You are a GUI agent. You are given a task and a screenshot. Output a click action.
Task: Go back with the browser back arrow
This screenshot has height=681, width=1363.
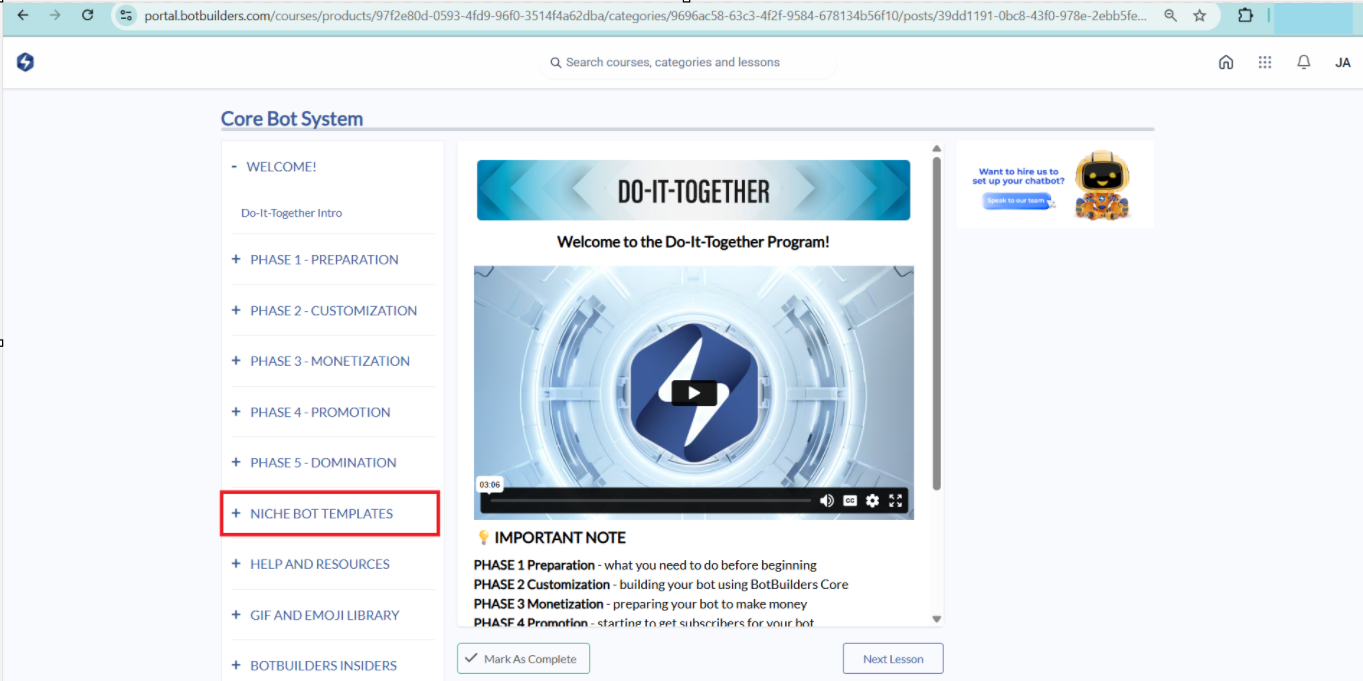coord(23,15)
